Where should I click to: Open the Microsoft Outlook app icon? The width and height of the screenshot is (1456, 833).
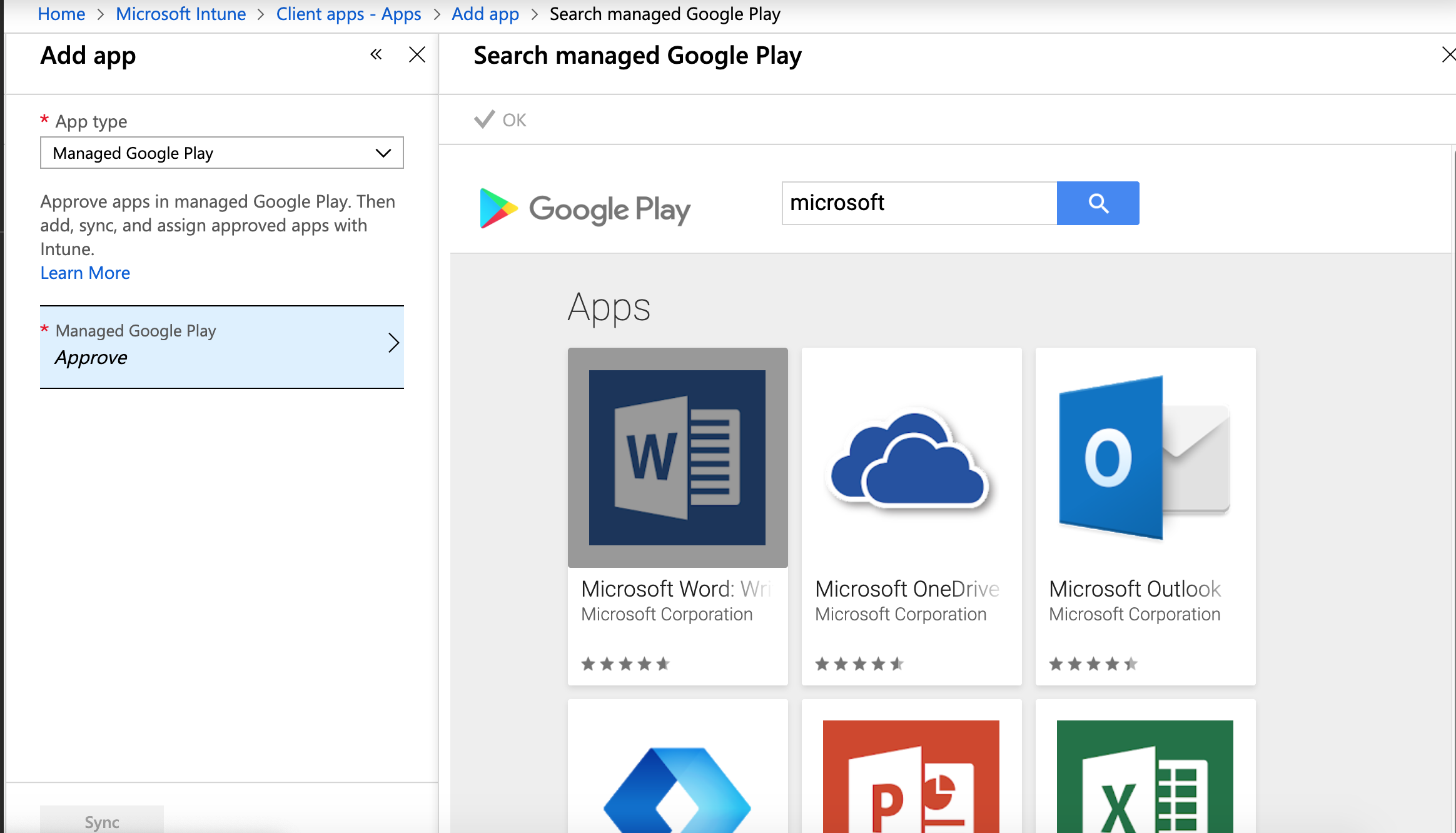pos(1145,458)
